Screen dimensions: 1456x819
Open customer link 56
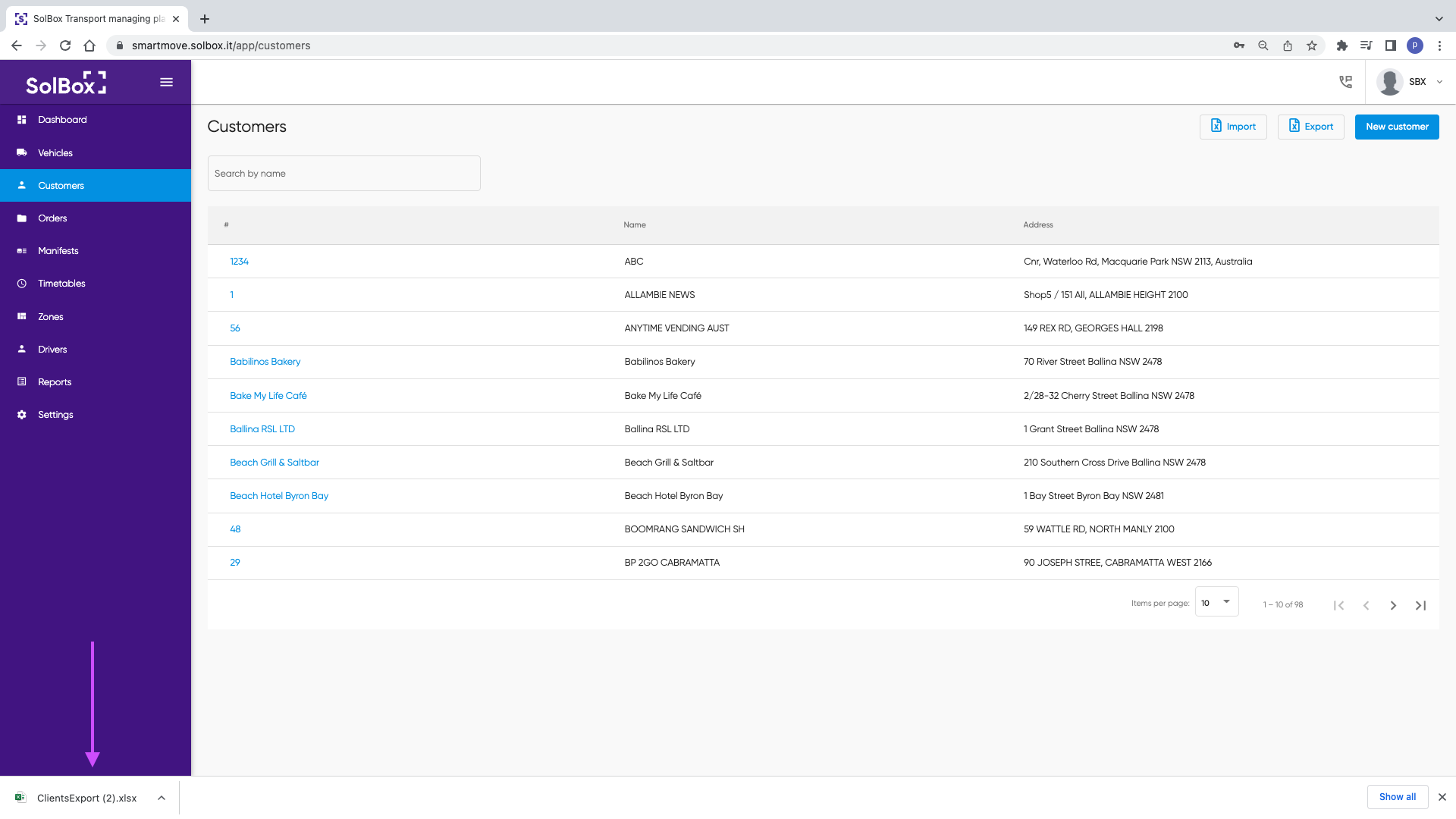(x=235, y=328)
